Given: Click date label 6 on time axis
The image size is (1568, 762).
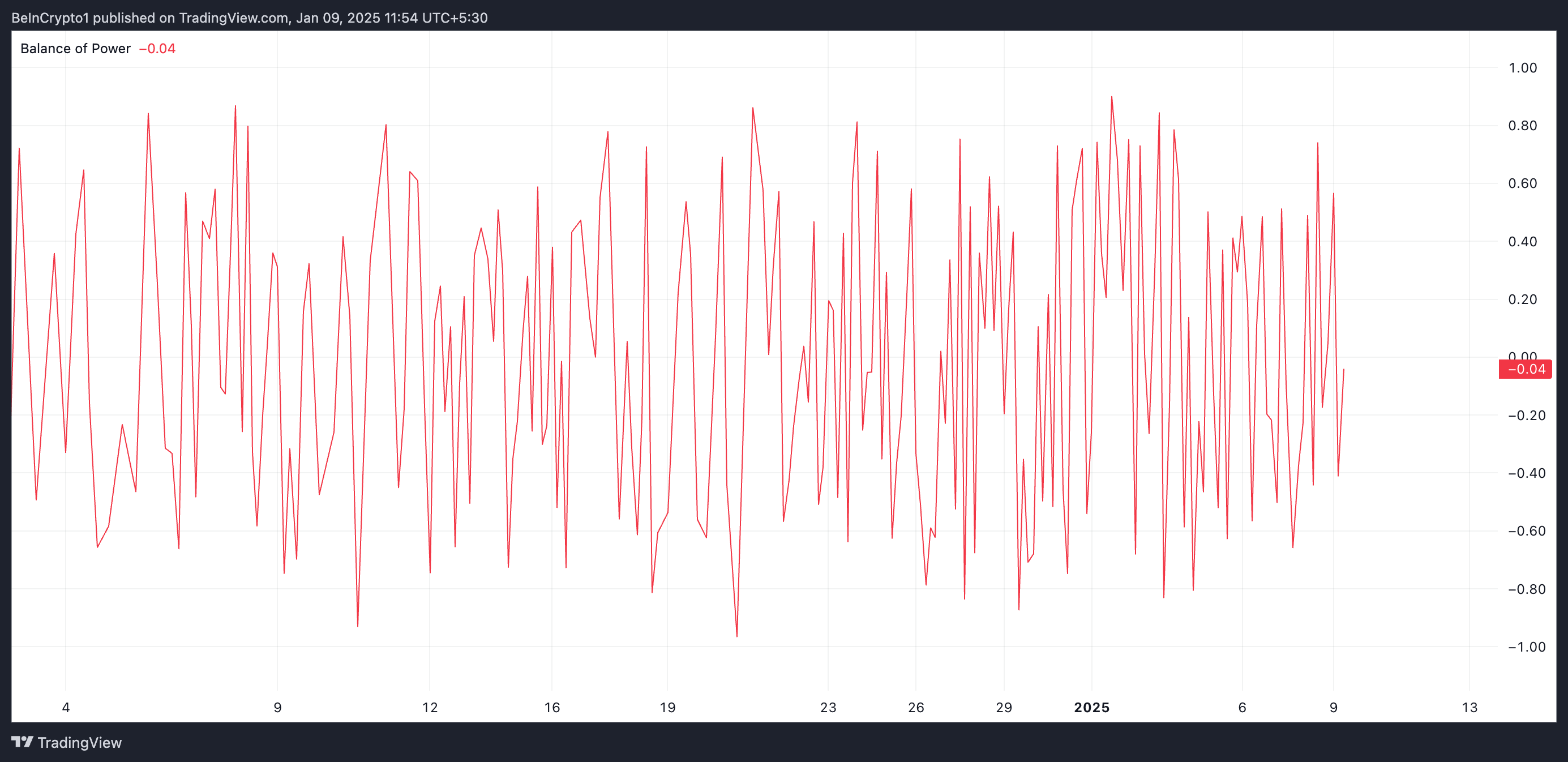Looking at the screenshot, I should [x=1242, y=707].
